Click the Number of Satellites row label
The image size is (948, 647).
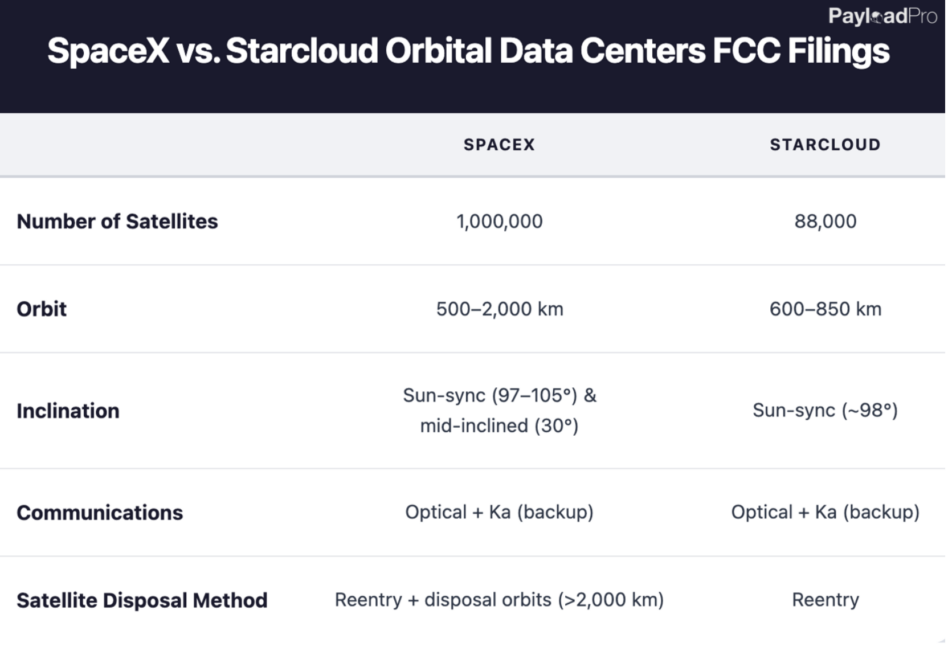(117, 221)
